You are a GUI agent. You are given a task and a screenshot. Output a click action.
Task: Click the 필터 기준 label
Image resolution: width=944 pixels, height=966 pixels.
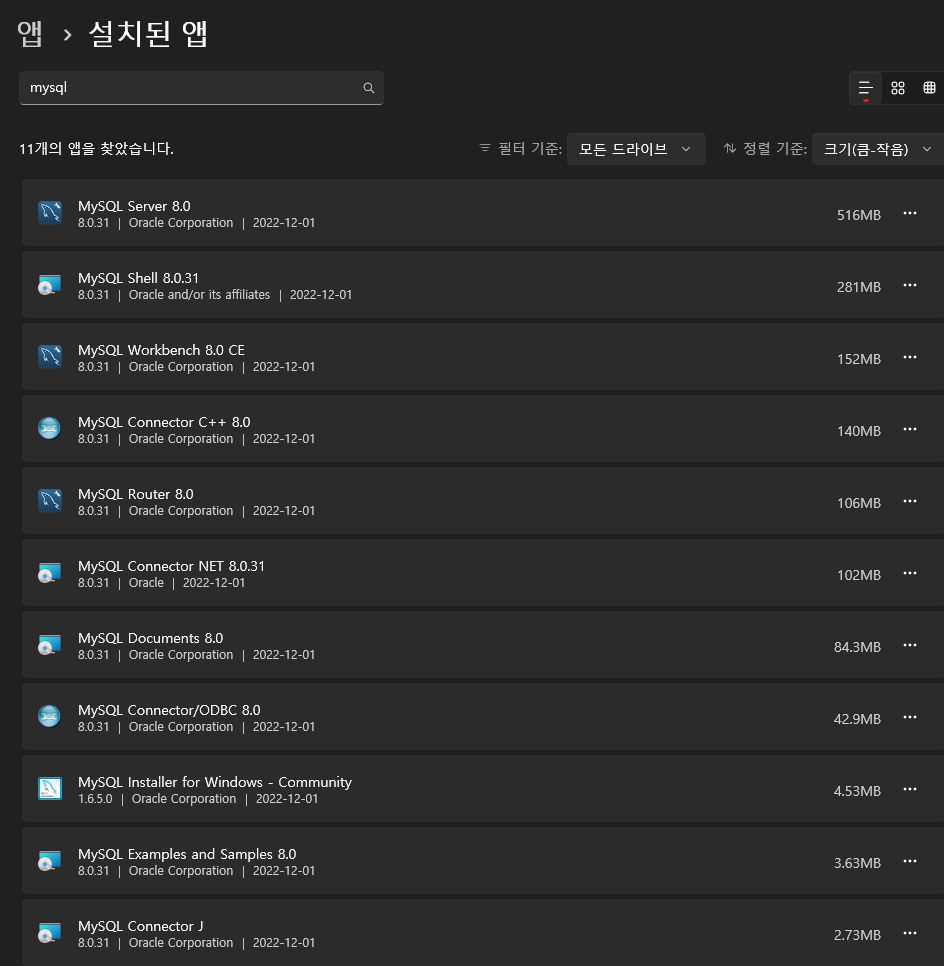point(529,148)
